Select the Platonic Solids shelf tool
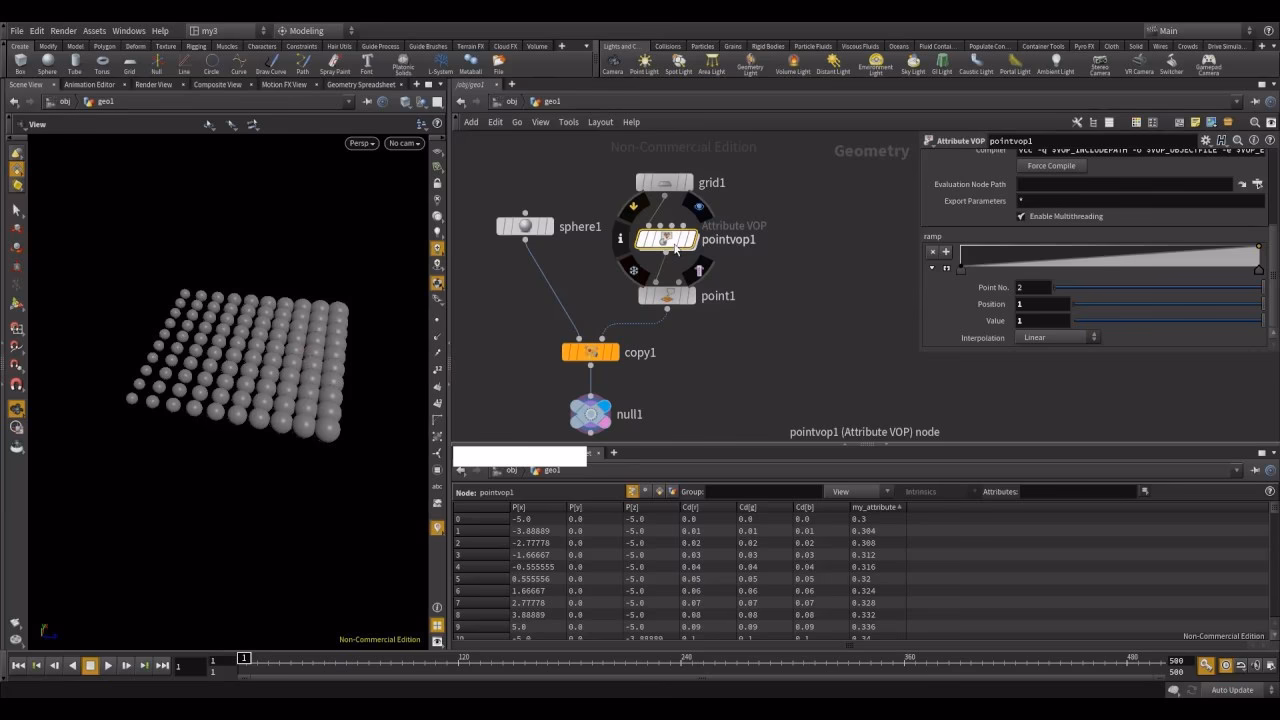1280x720 pixels. coord(403,66)
